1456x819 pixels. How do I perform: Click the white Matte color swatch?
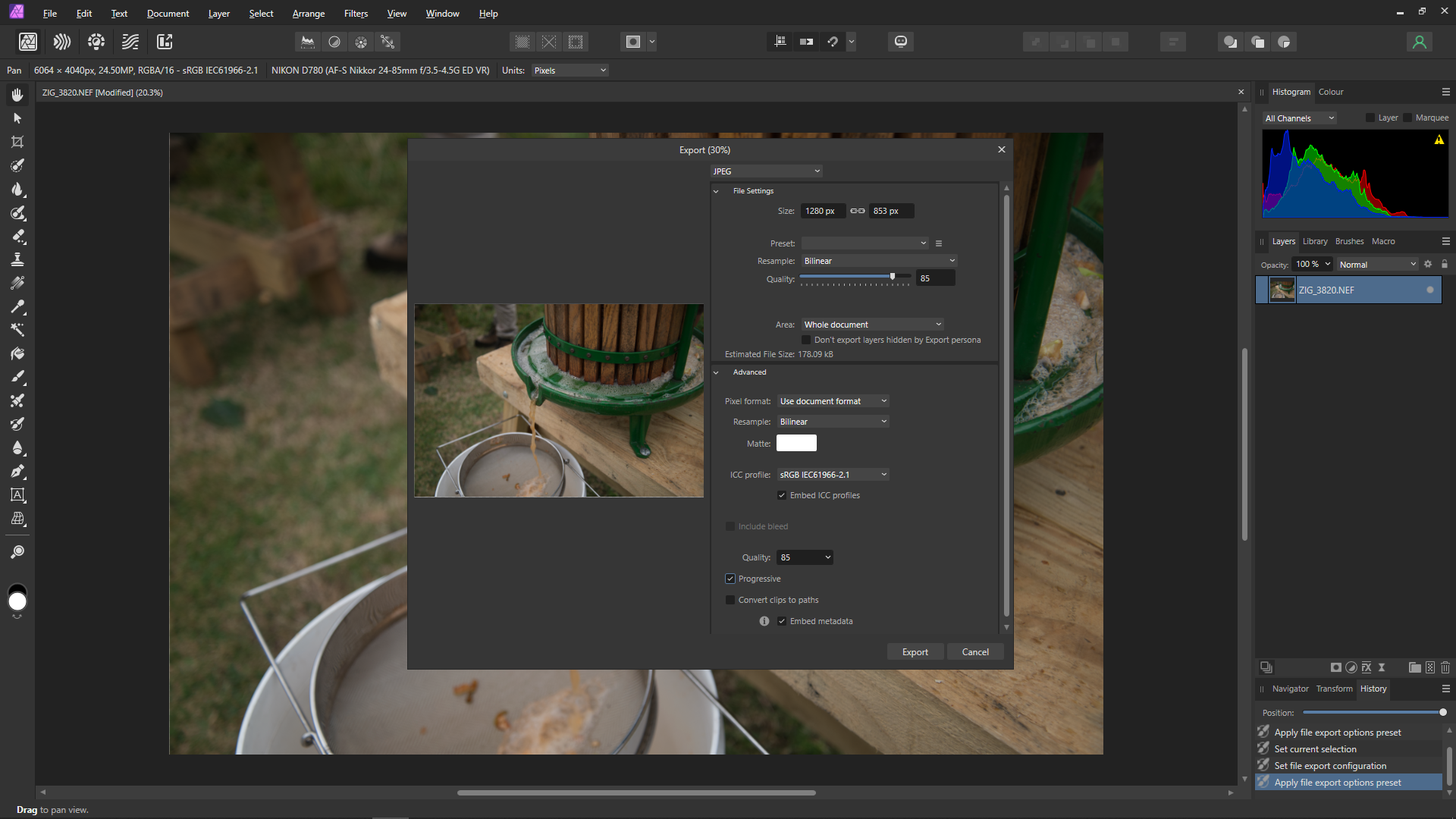pos(796,443)
